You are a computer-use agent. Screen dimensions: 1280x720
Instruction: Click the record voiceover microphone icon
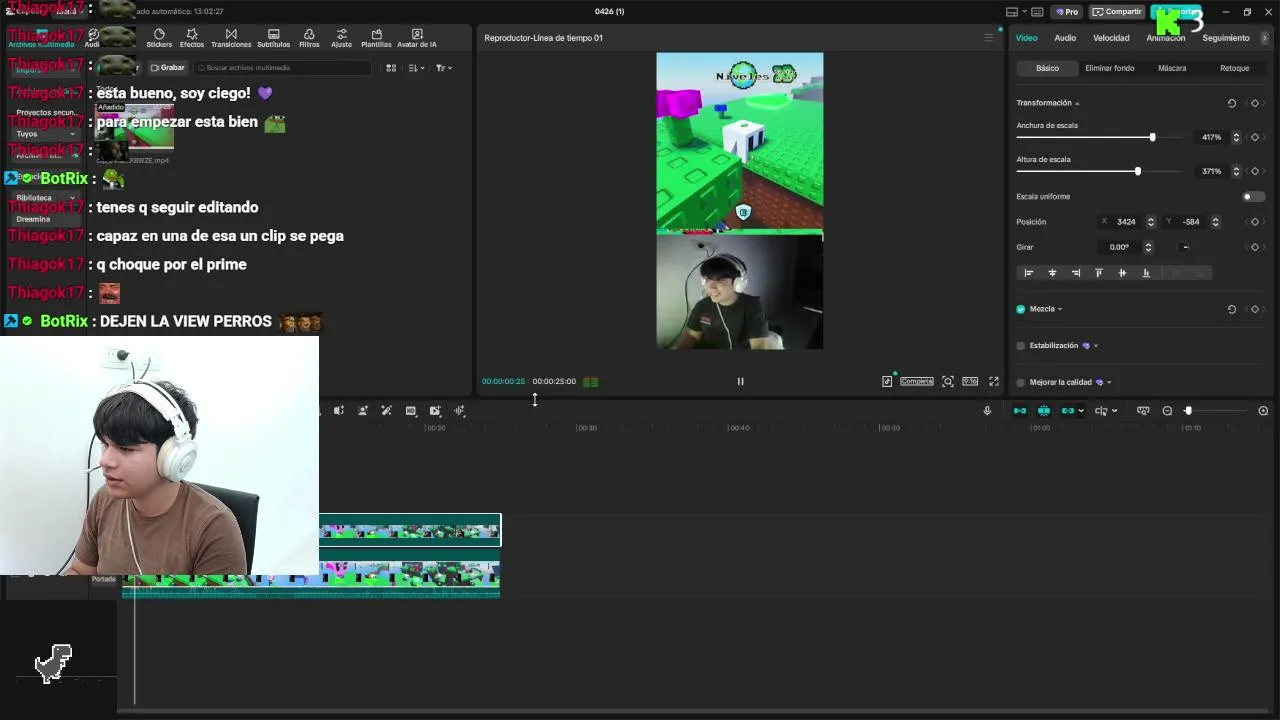987,411
